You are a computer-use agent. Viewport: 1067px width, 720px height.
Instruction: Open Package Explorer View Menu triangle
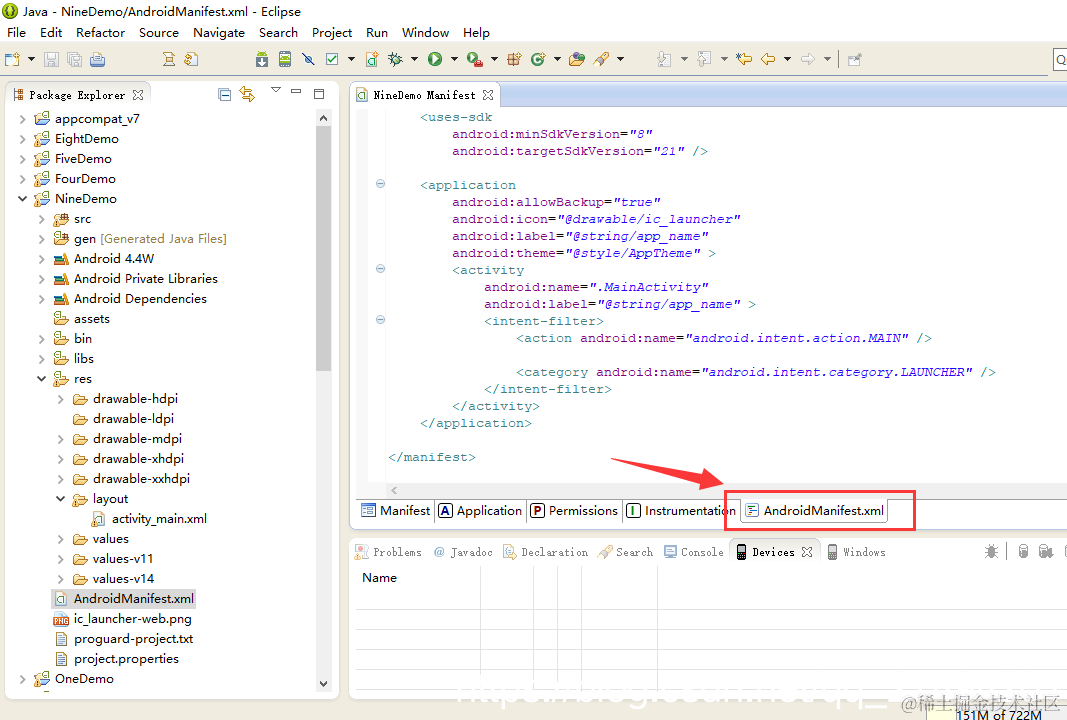coord(276,91)
